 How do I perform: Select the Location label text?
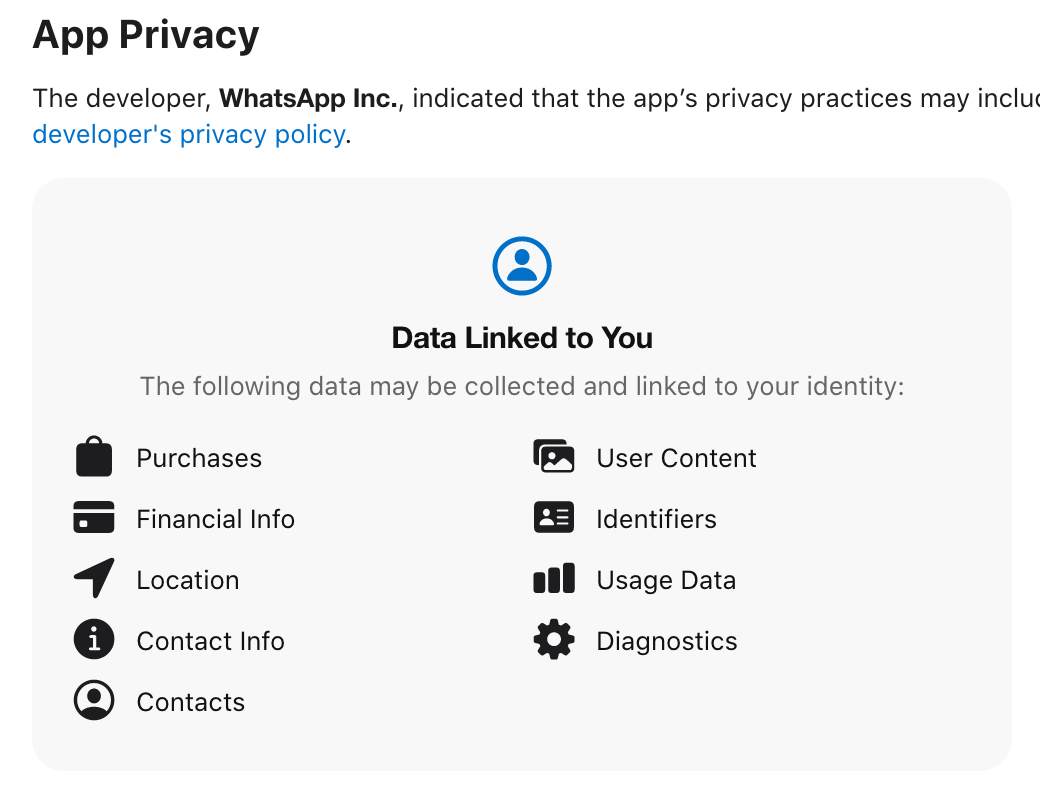[188, 580]
